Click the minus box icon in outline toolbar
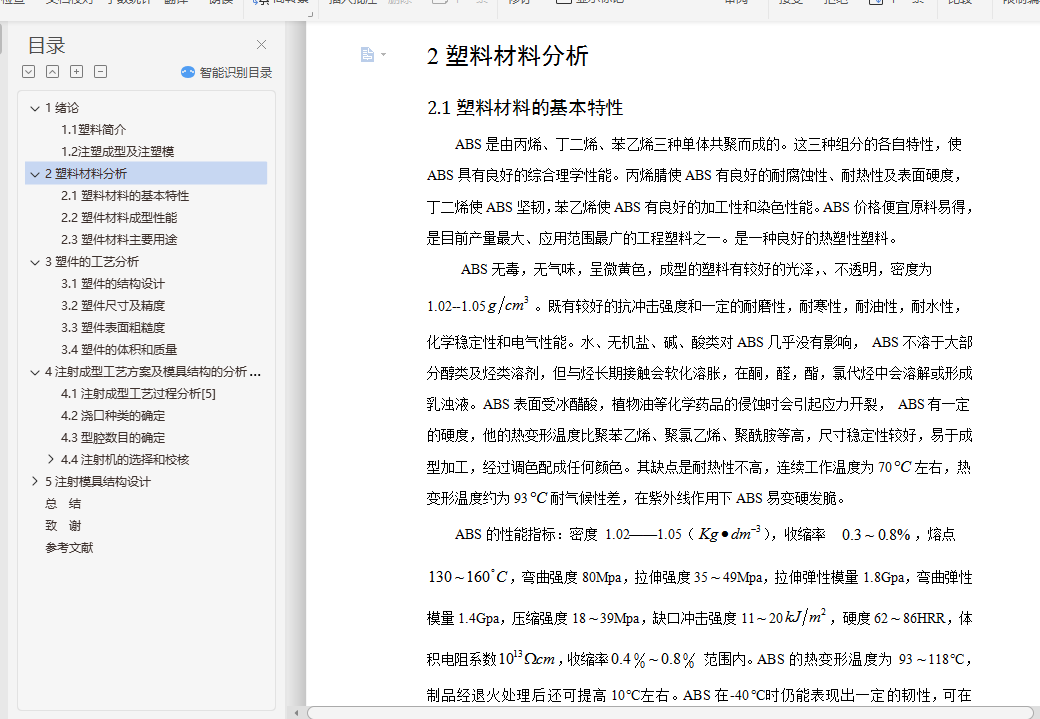 click(x=100, y=72)
